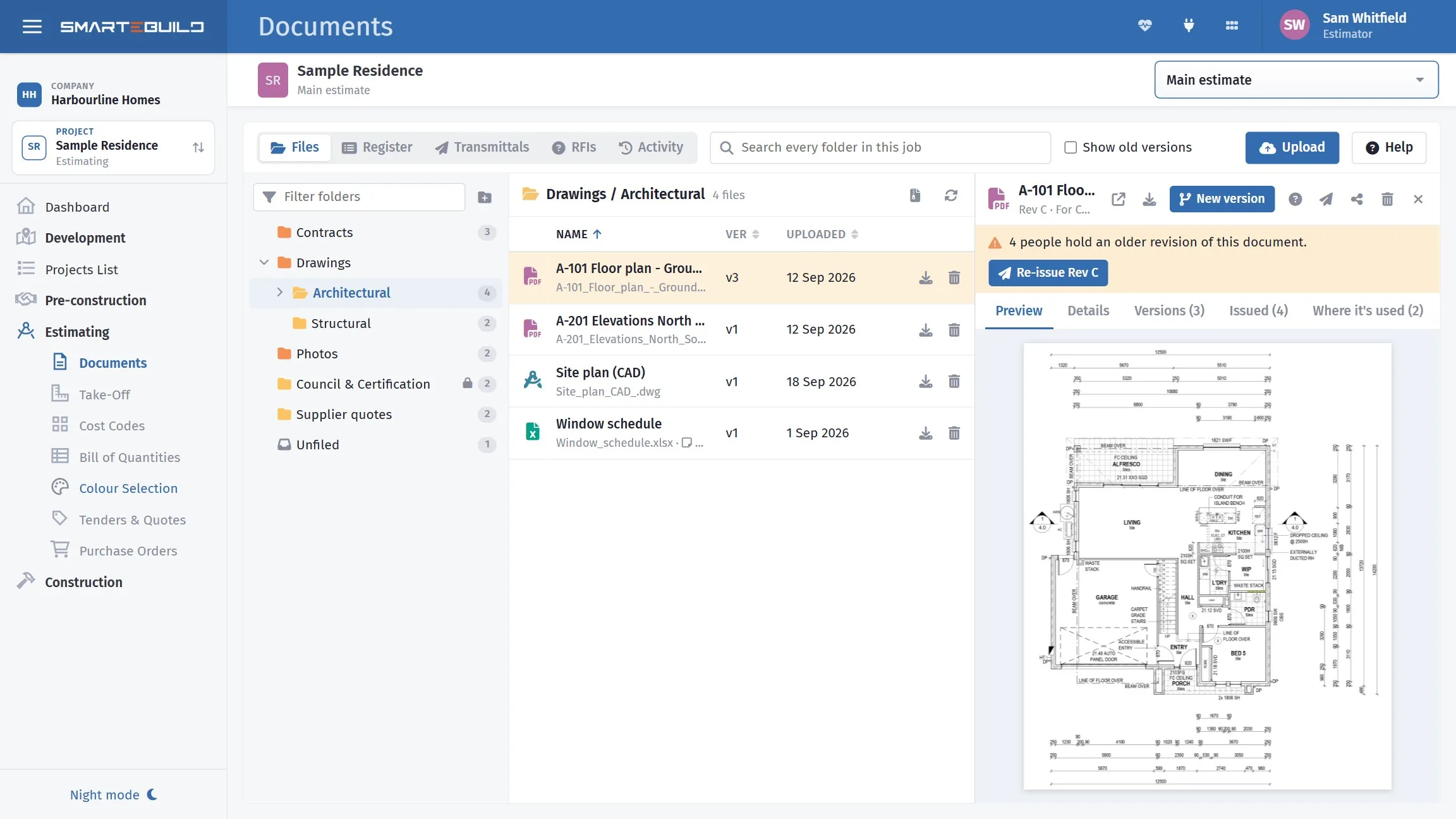1456x819 pixels.
Task: Delete the Site plan (CAD) file
Action: [x=954, y=382]
